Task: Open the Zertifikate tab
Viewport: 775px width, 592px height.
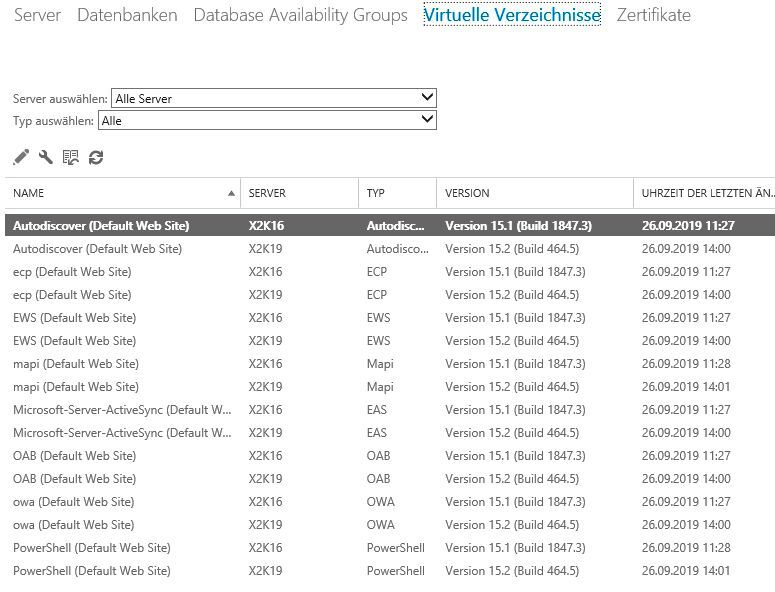Action: coord(653,15)
